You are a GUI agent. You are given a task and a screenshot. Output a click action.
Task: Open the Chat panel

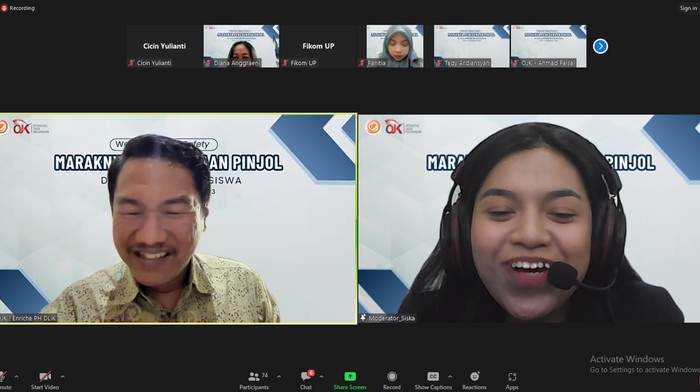[x=306, y=380]
